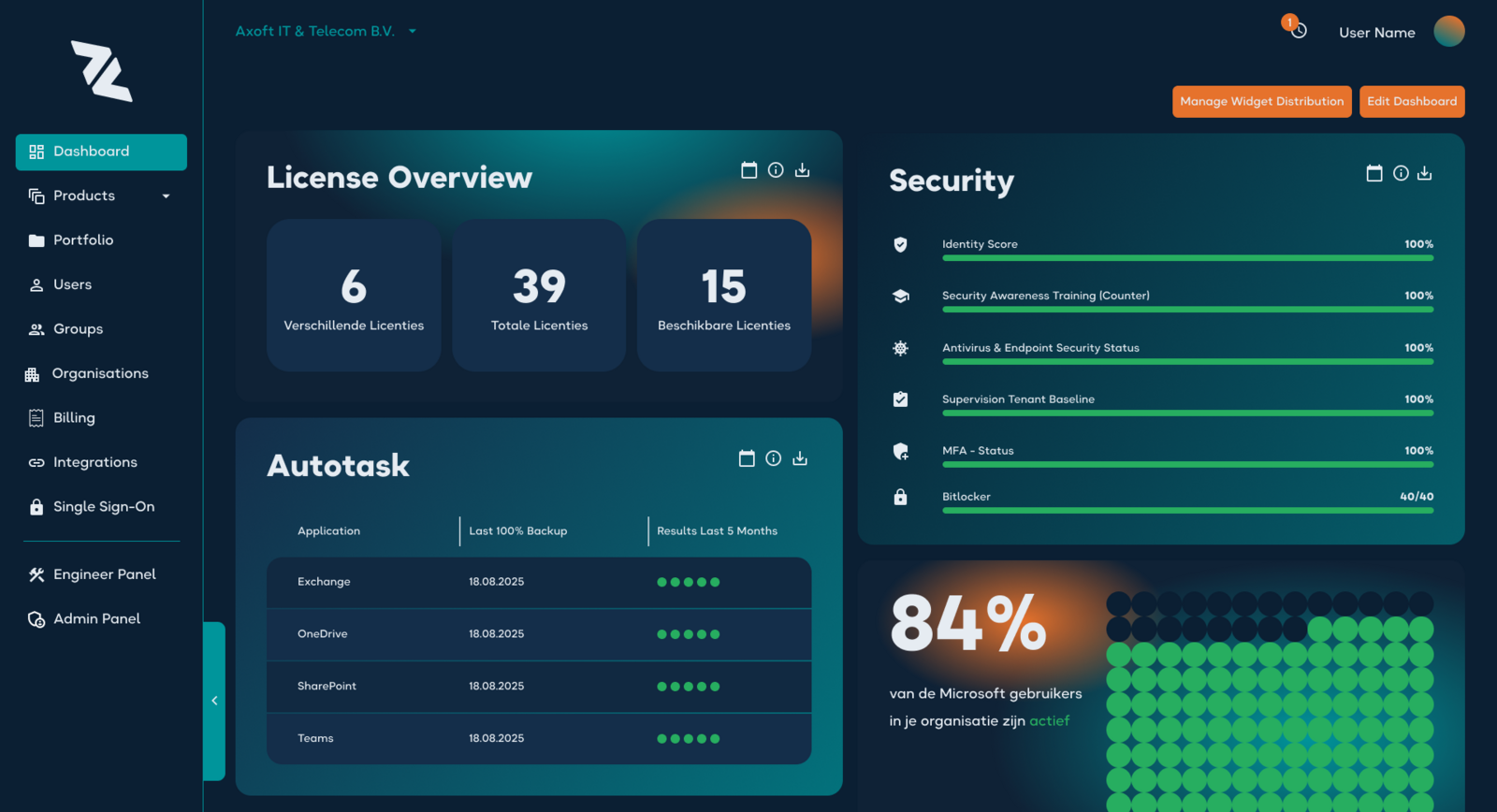
Task: Click the Bitlocker 40/40 progress bar
Action: click(1187, 511)
